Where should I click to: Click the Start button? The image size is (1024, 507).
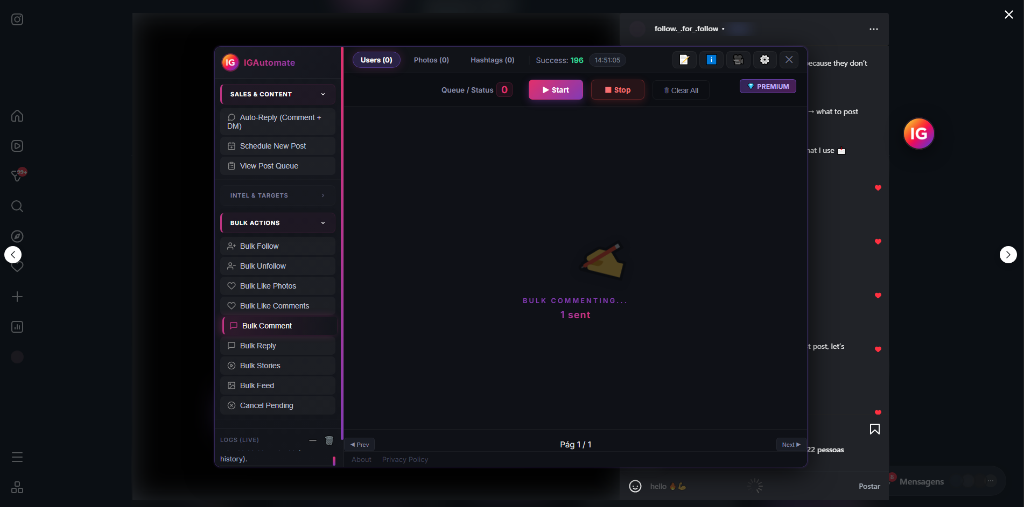(556, 90)
